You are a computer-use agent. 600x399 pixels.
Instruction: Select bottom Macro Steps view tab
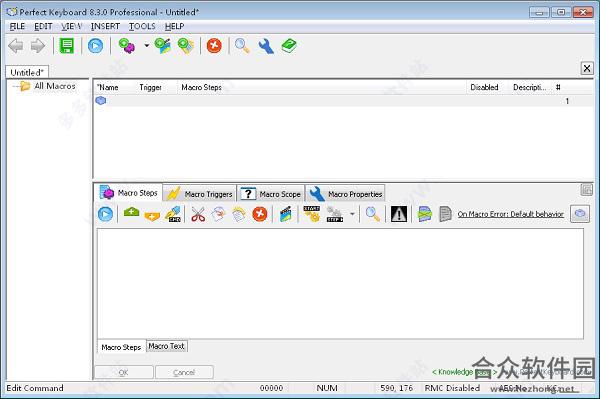point(121,347)
